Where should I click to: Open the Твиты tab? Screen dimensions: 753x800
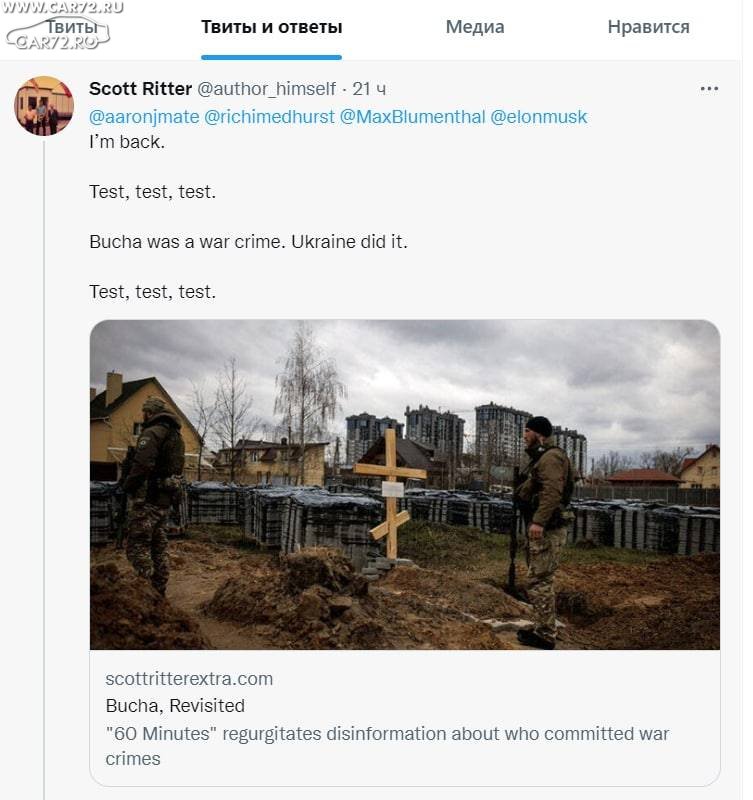point(72,27)
